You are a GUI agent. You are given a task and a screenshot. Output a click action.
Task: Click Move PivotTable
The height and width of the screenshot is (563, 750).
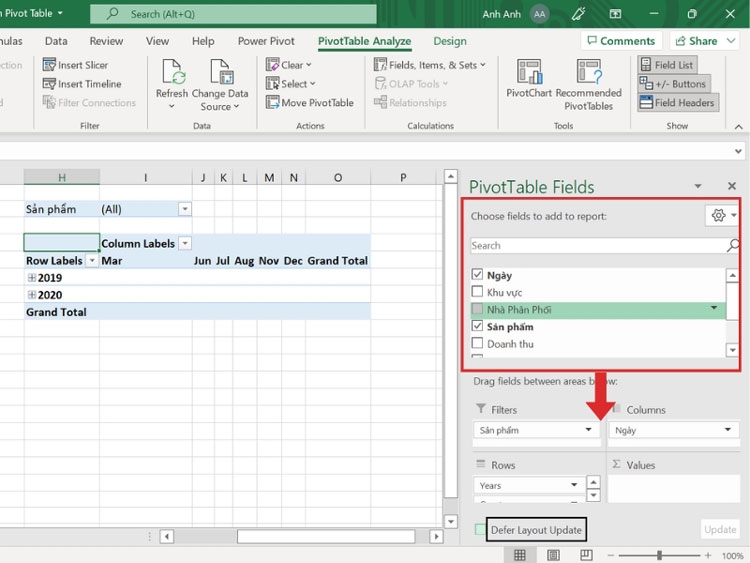[309, 102]
